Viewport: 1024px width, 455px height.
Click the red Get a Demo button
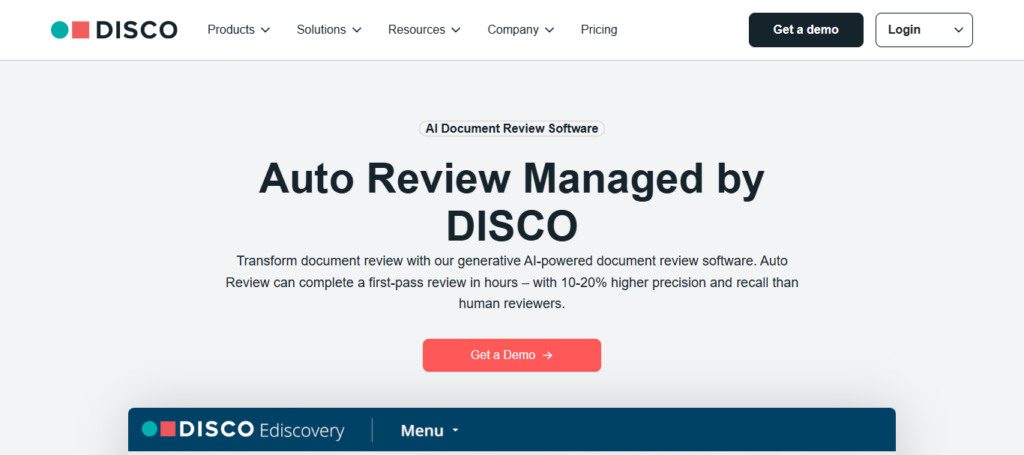pos(512,355)
